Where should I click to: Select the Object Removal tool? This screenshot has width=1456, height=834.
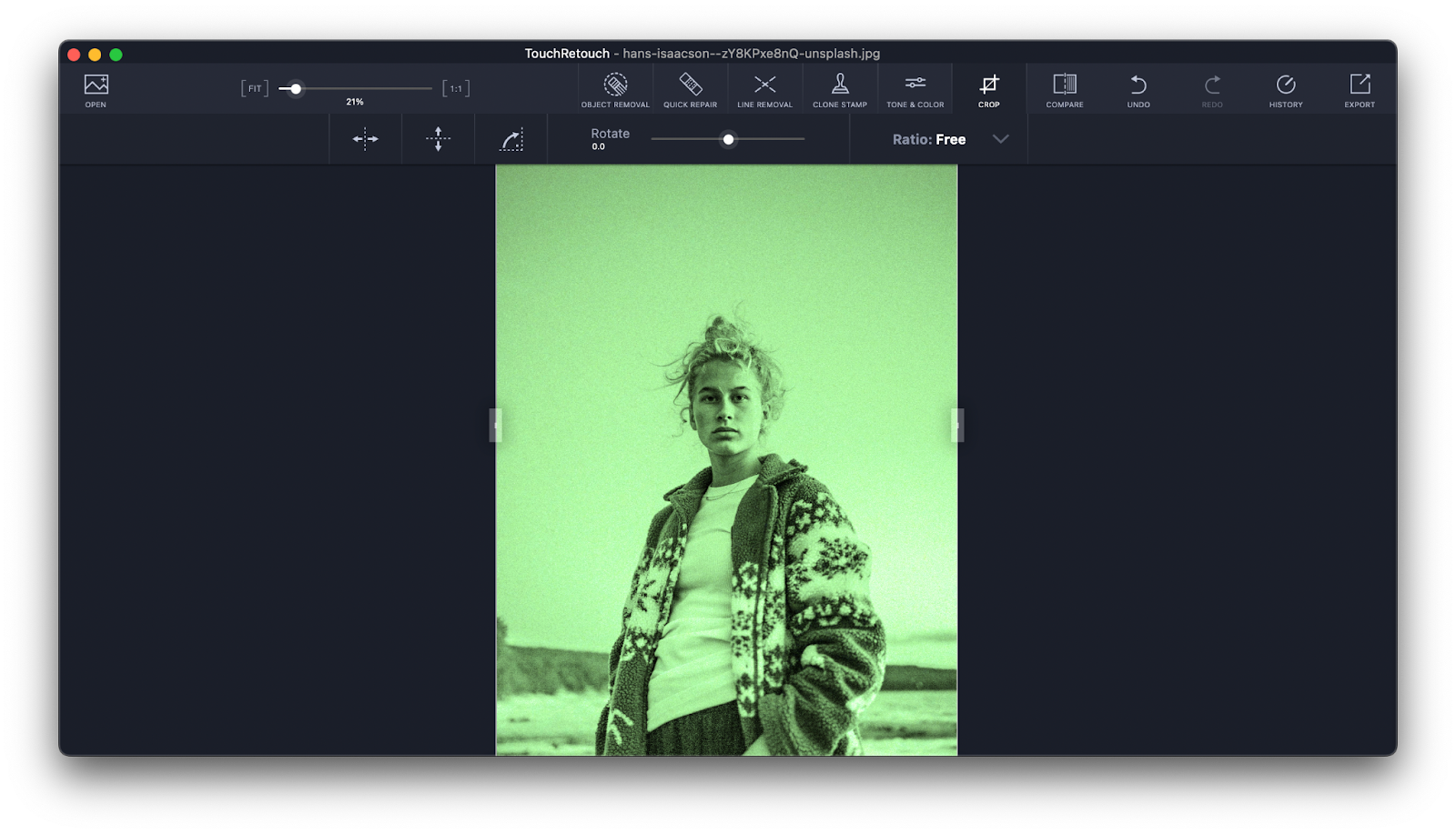point(617,88)
